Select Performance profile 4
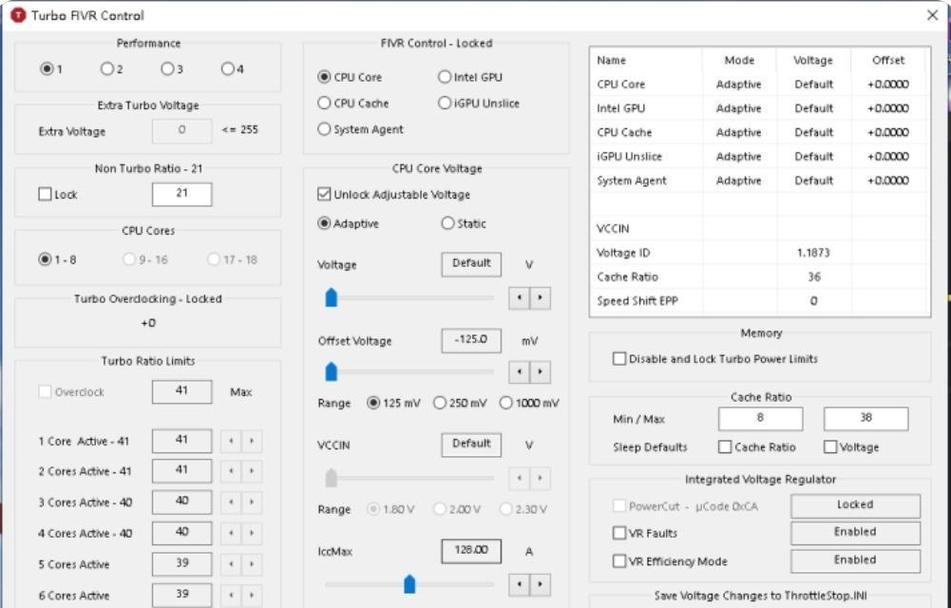 click(x=227, y=69)
